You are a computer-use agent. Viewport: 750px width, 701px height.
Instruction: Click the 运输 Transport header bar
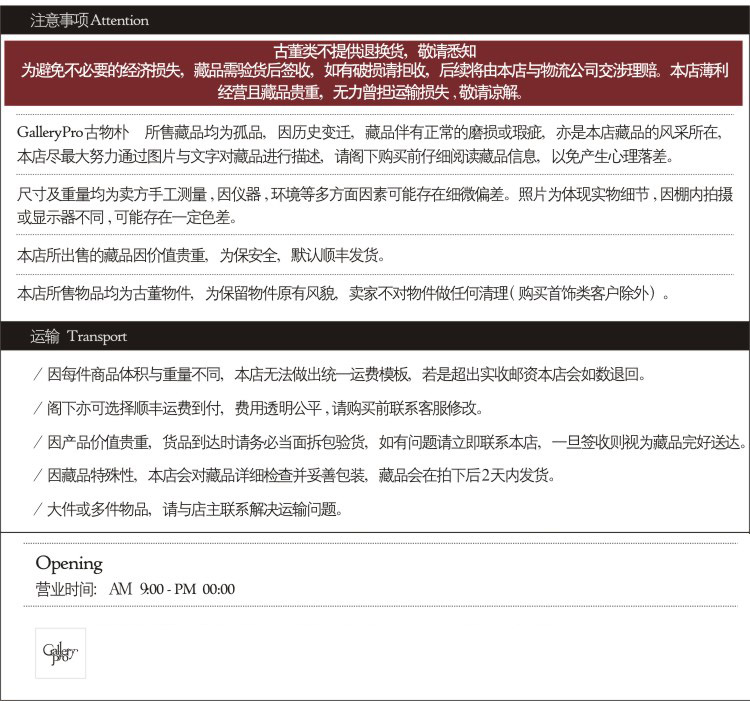(375, 336)
